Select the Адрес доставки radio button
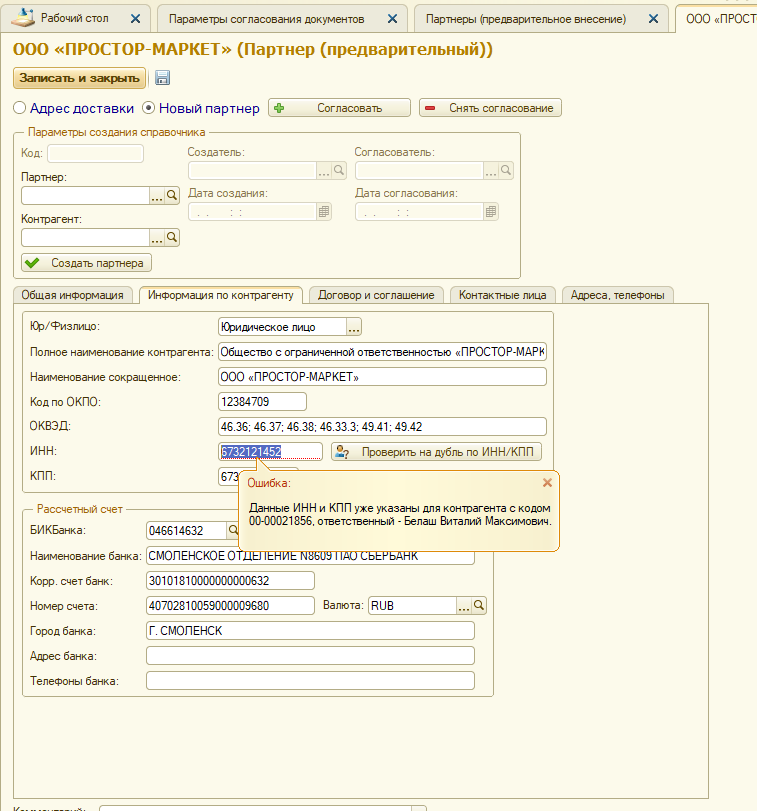Viewport: 757px width, 811px height. [x=20, y=108]
